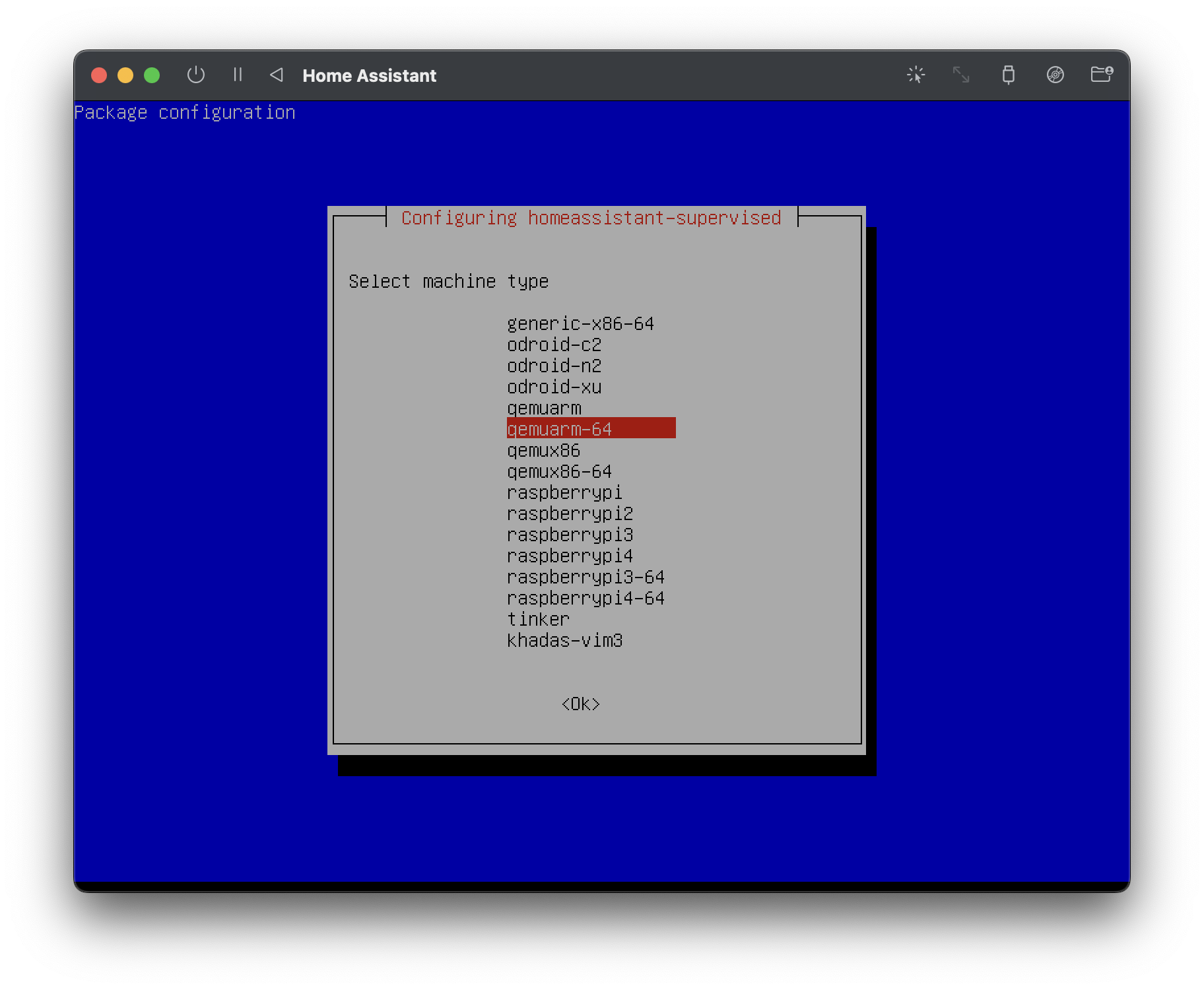
Task: Select raspberrypi3 machine type
Action: 570,535
